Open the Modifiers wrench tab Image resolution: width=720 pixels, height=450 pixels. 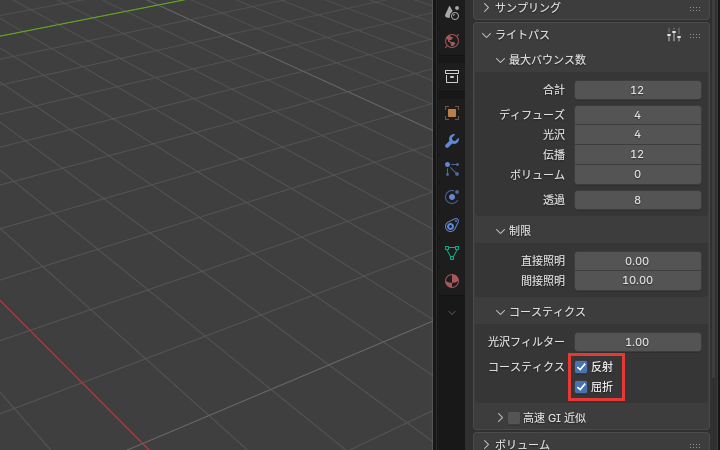(x=452, y=141)
